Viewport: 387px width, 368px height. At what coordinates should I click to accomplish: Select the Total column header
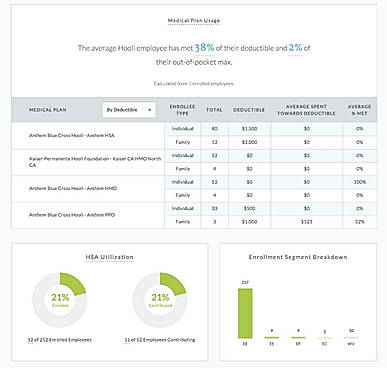tap(214, 110)
